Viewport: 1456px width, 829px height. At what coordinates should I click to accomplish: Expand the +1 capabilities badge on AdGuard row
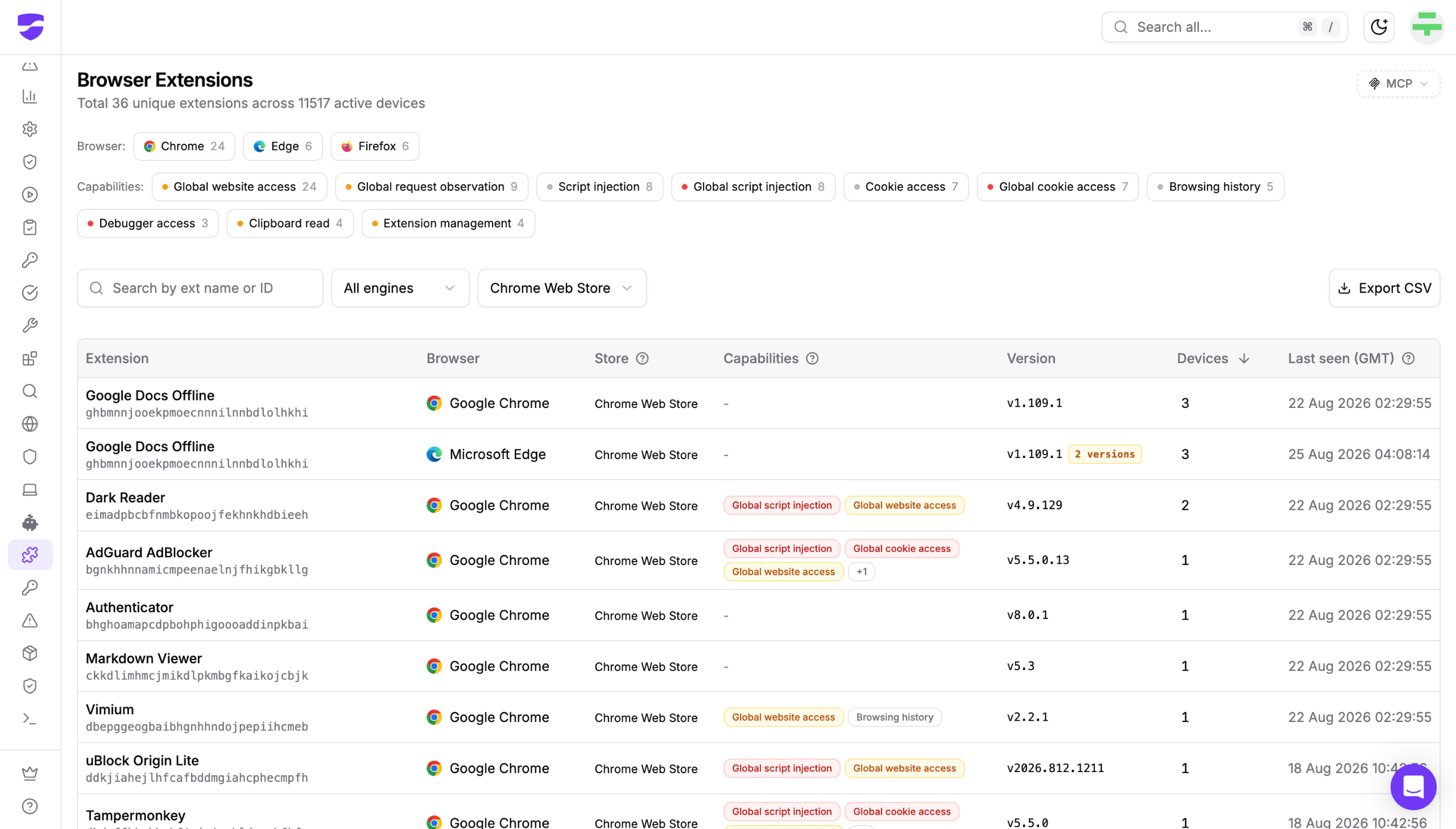(x=862, y=572)
